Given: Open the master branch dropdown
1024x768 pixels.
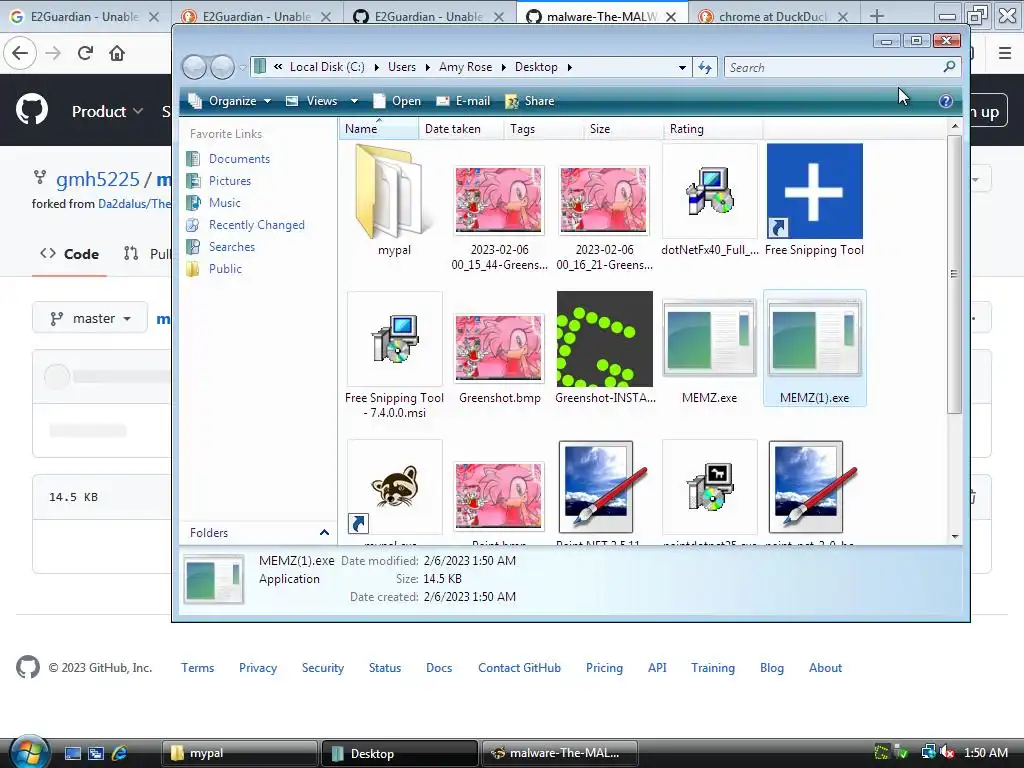Looking at the screenshot, I should click(90, 319).
